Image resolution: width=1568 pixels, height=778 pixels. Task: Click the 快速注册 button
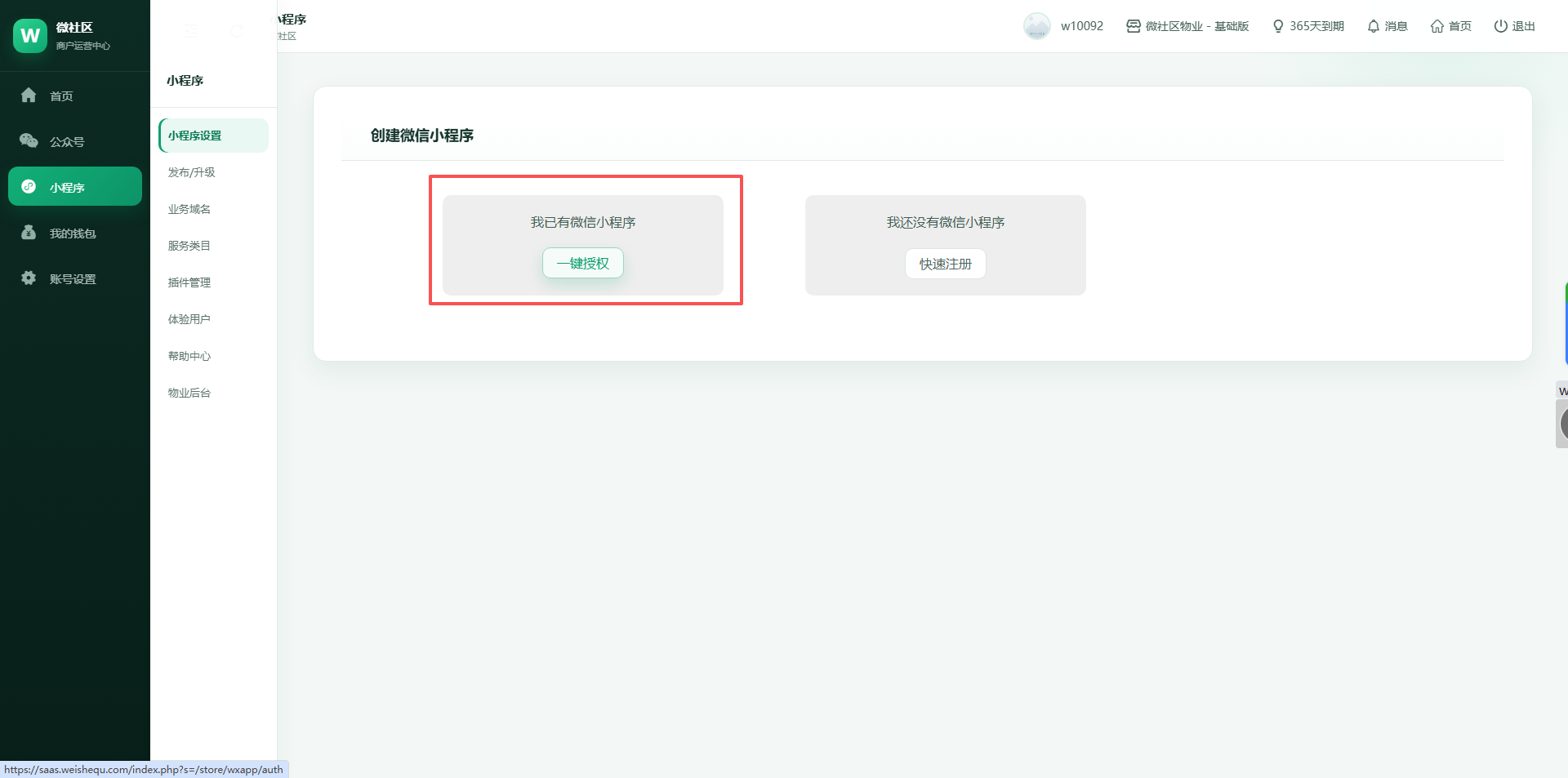pyautogui.click(x=946, y=264)
